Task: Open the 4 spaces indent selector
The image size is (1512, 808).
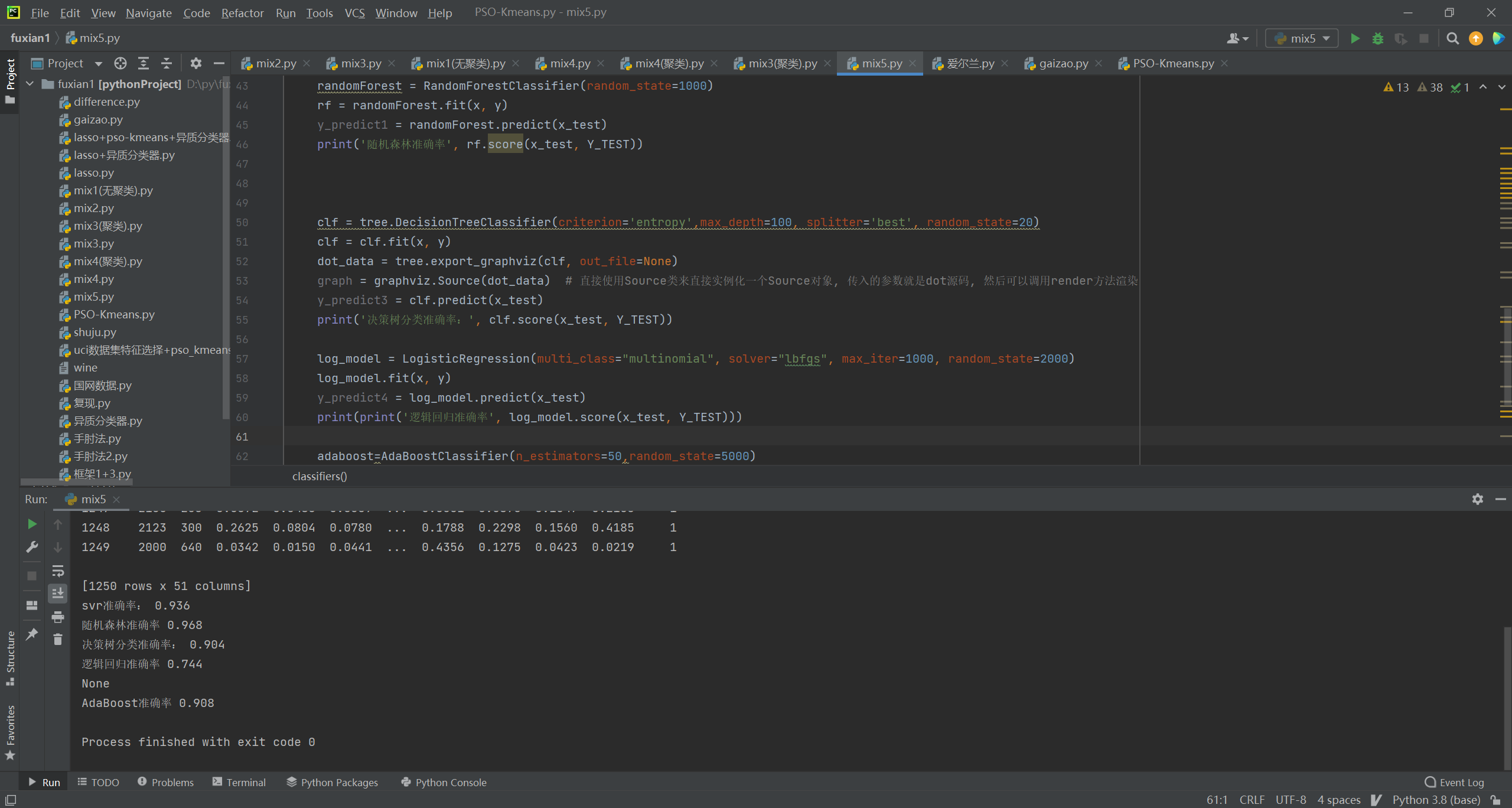Action: click(x=1339, y=800)
